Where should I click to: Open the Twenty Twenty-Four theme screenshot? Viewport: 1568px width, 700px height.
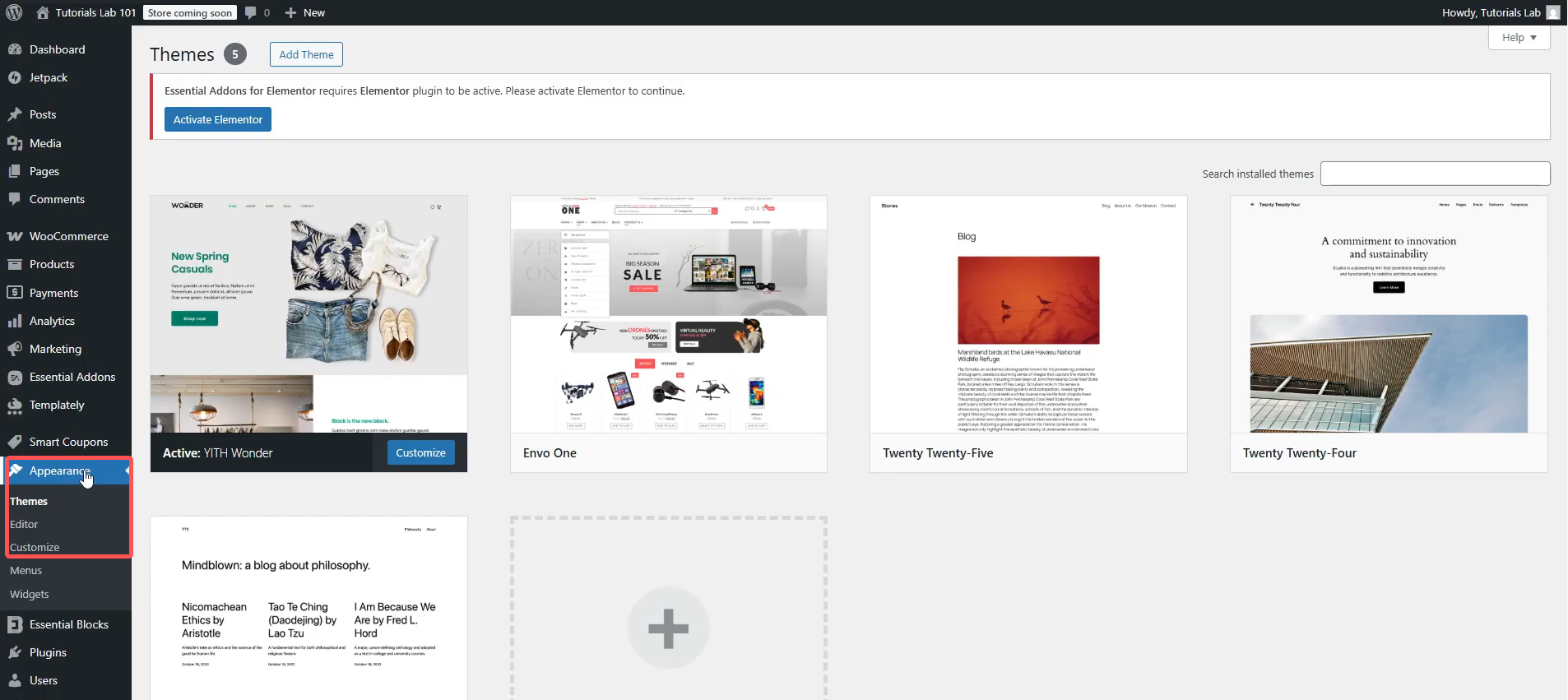1389,314
